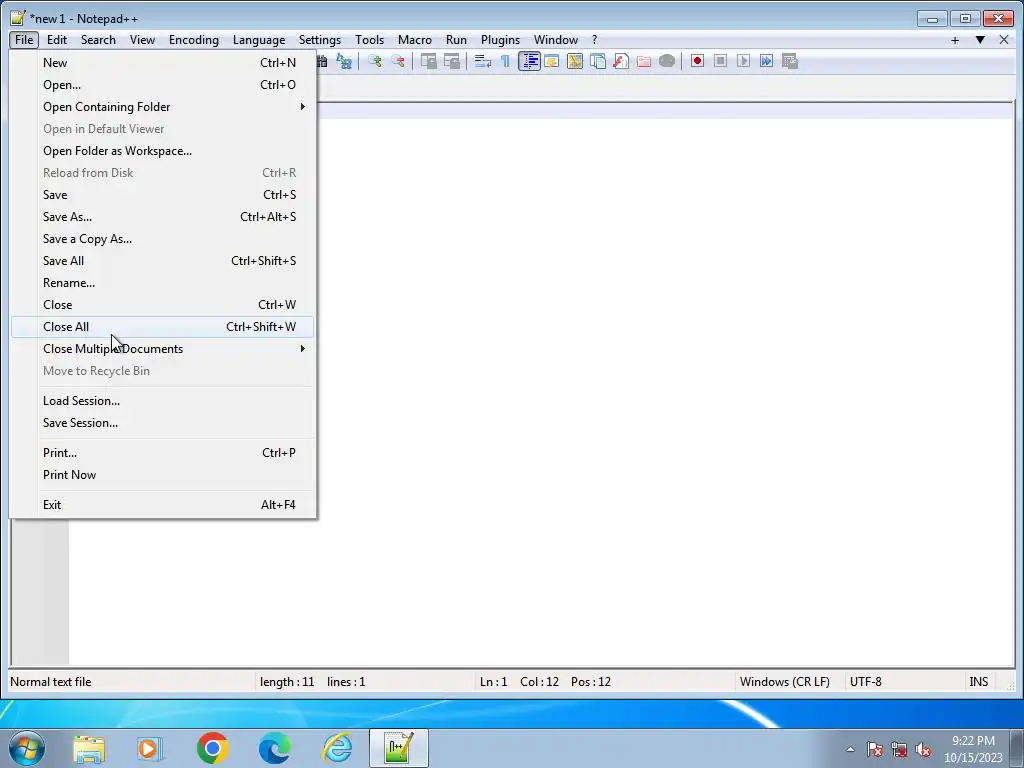Open the Document Map icon
Viewport: 1024px width, 768px height.
575,61
